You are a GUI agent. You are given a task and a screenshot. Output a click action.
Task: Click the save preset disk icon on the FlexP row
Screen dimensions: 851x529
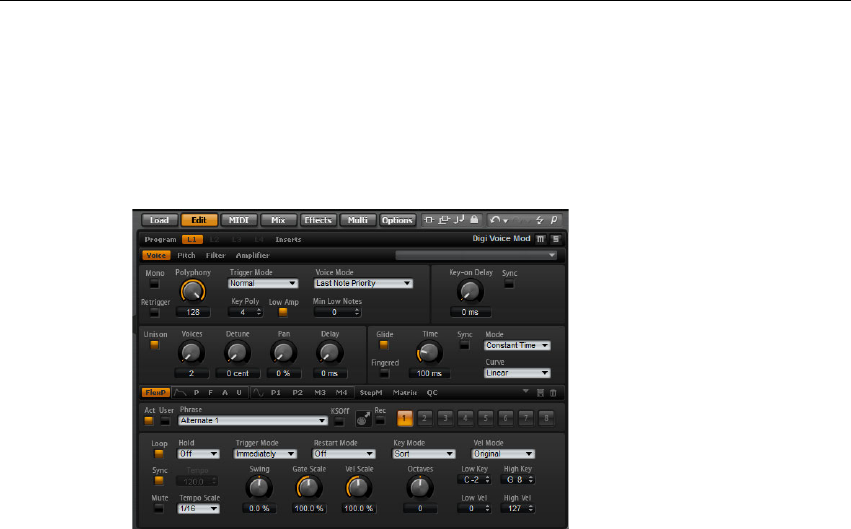540,393
